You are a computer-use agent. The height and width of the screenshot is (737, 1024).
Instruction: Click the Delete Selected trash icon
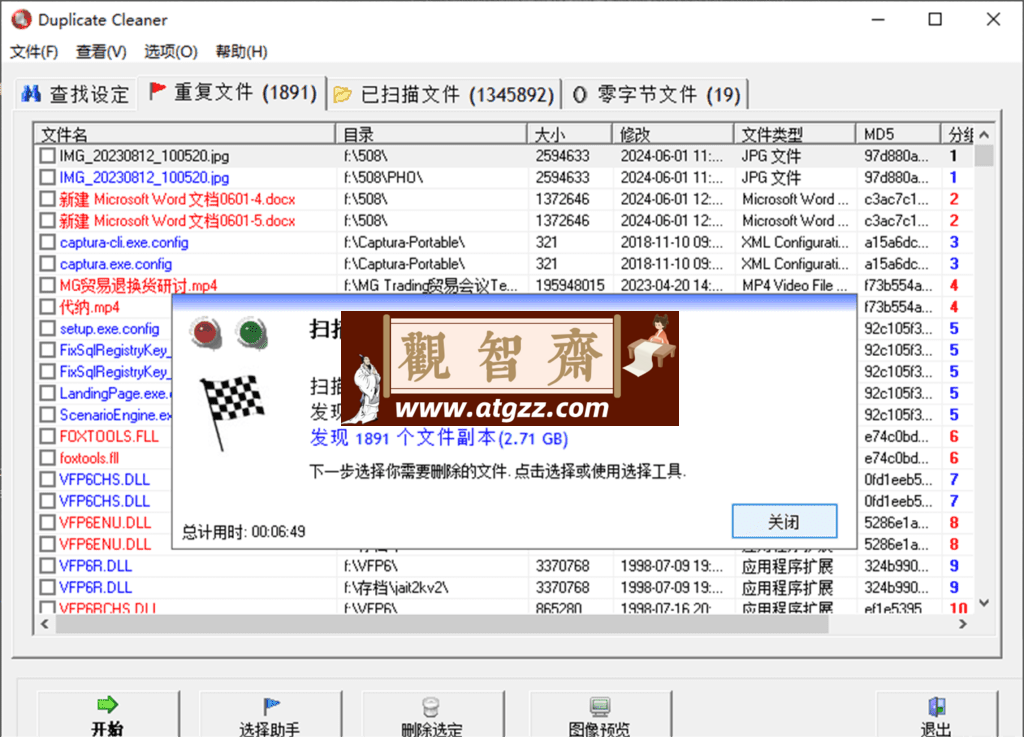coord(431,706)
